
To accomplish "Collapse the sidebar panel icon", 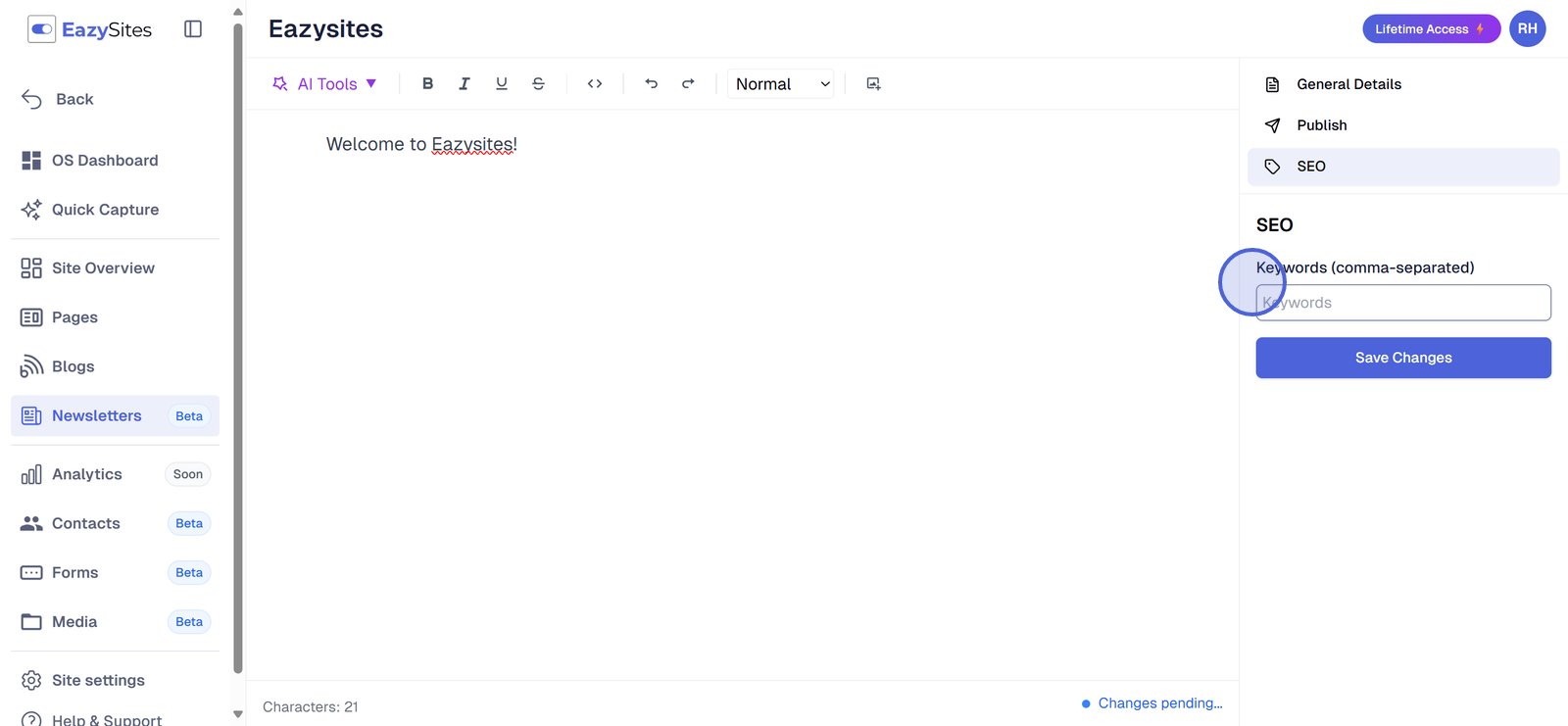I will pyautogui.click(x=193, y=29).
